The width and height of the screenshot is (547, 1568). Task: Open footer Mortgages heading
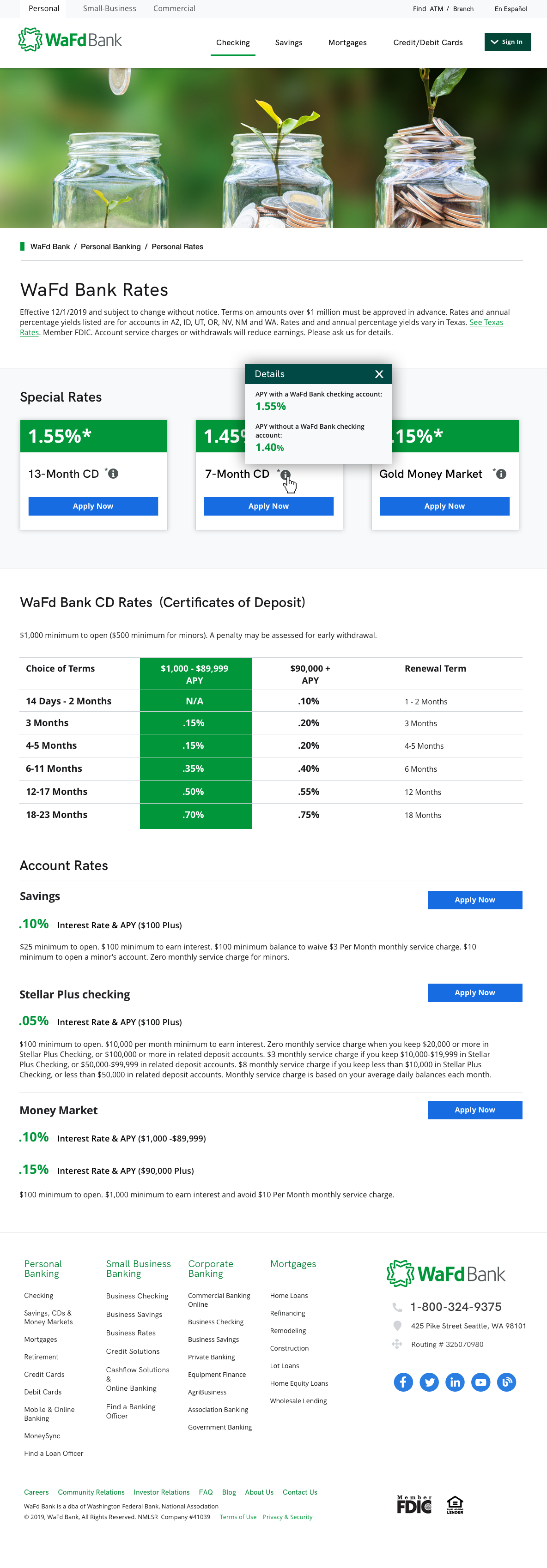(293, 1264)
